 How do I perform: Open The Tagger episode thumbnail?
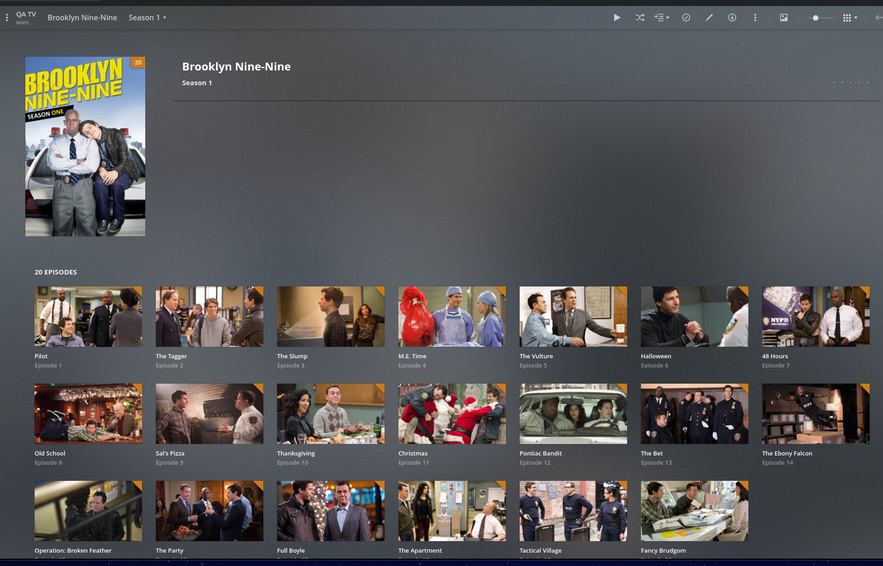(209, 317)
